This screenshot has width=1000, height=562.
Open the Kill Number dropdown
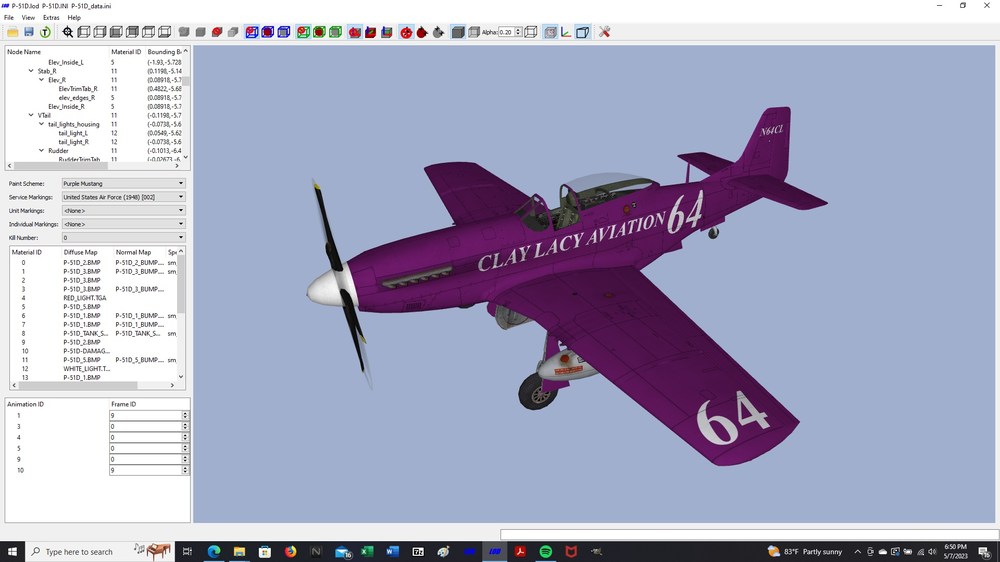(x=123, y=237)
